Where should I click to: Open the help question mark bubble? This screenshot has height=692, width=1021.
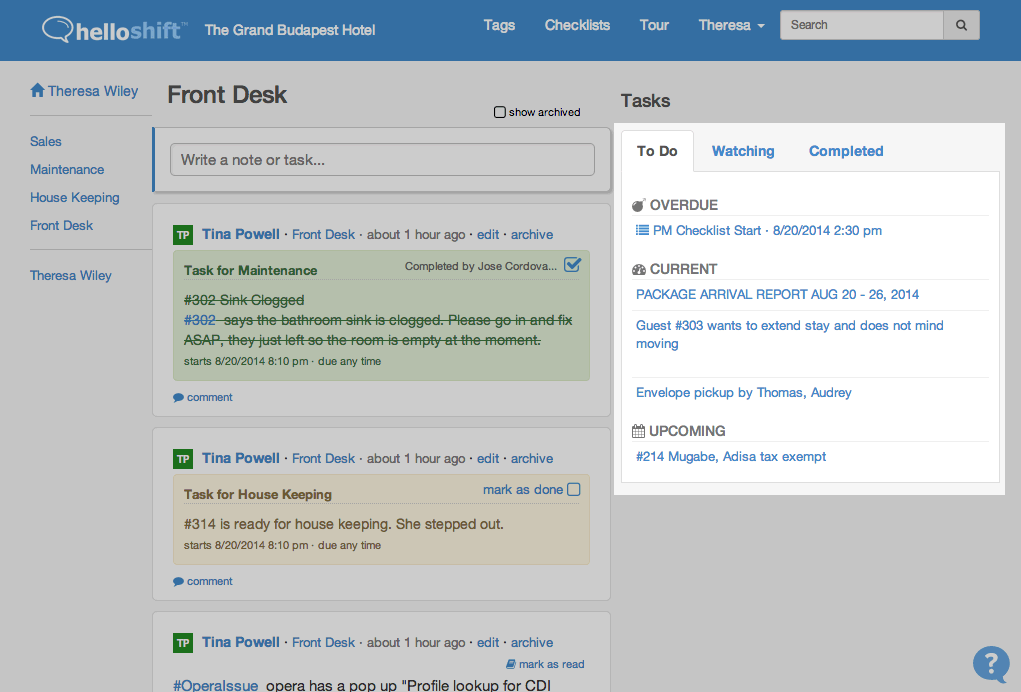(x=991, y=664)
